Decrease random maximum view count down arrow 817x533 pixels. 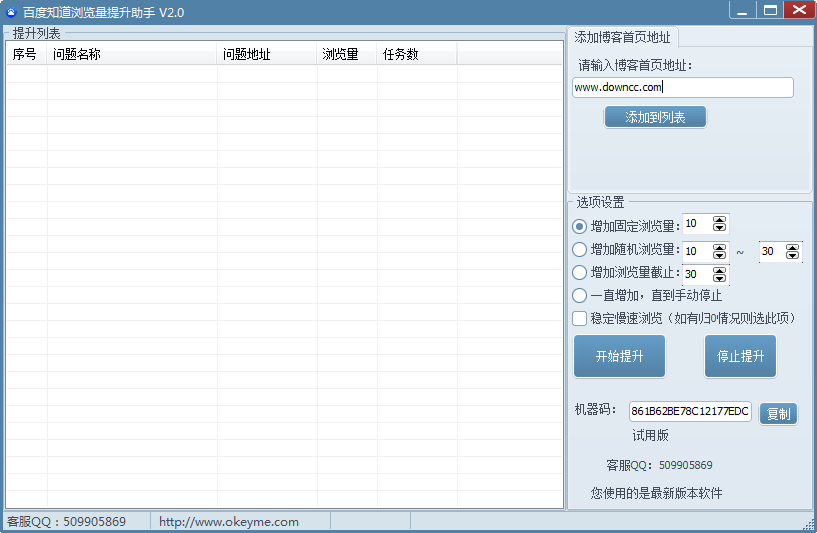tap(792, 255)
